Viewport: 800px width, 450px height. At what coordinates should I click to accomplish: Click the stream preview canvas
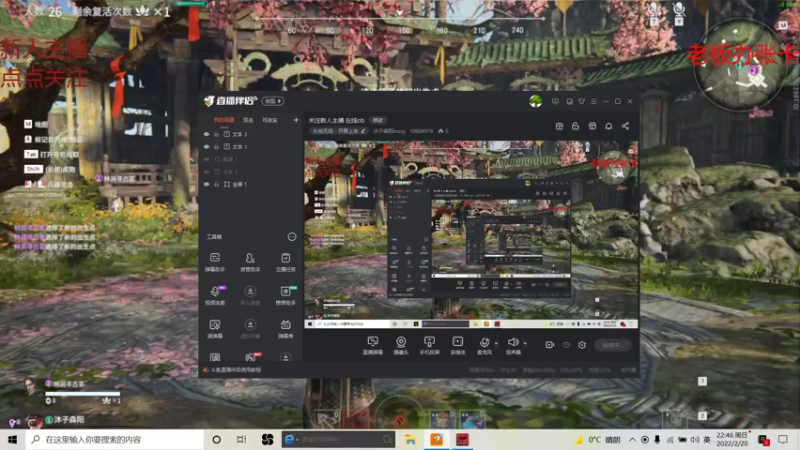471,235
